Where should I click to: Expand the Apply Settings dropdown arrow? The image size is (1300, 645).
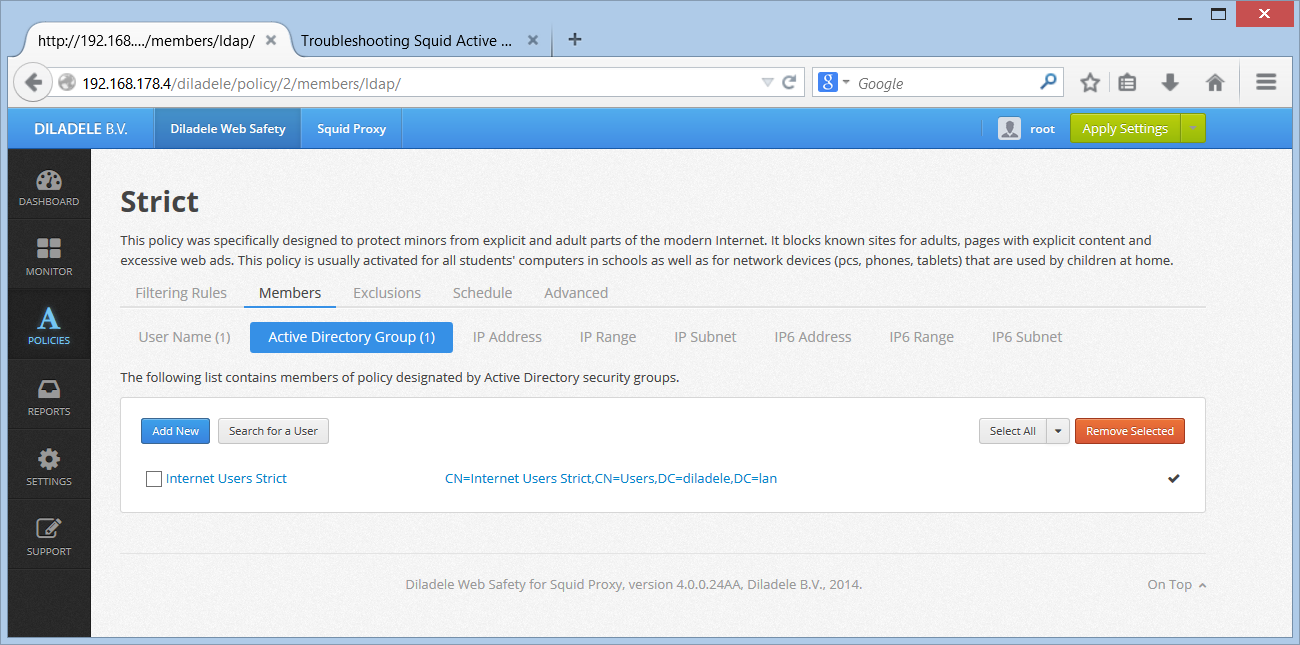click(1193, 129)
